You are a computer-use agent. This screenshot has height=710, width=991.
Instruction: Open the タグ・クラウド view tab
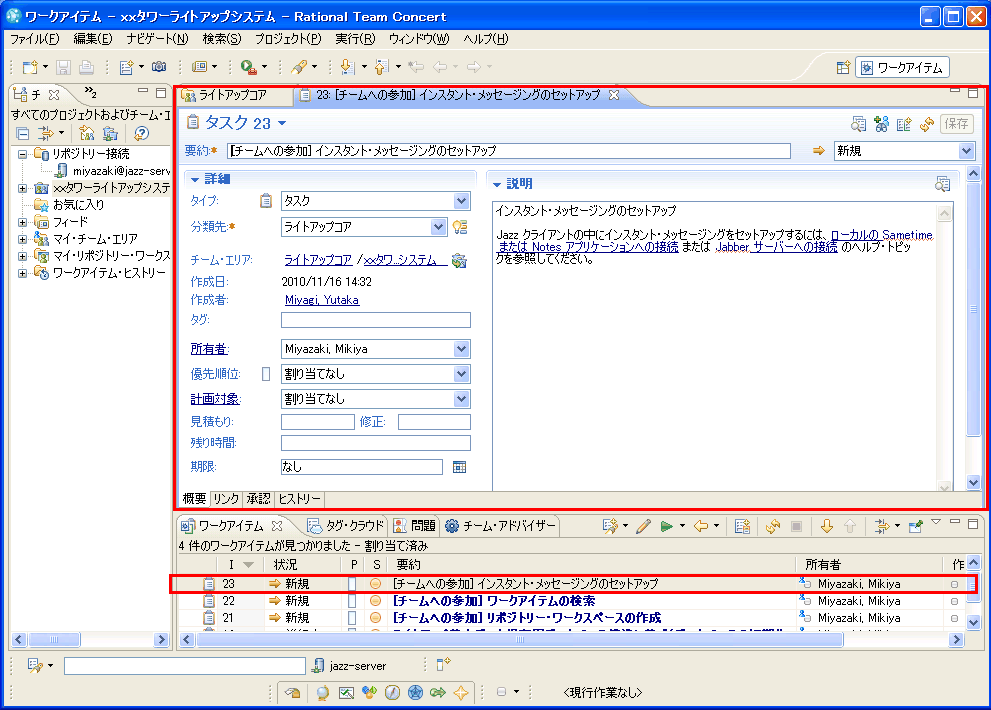(346, 526)
